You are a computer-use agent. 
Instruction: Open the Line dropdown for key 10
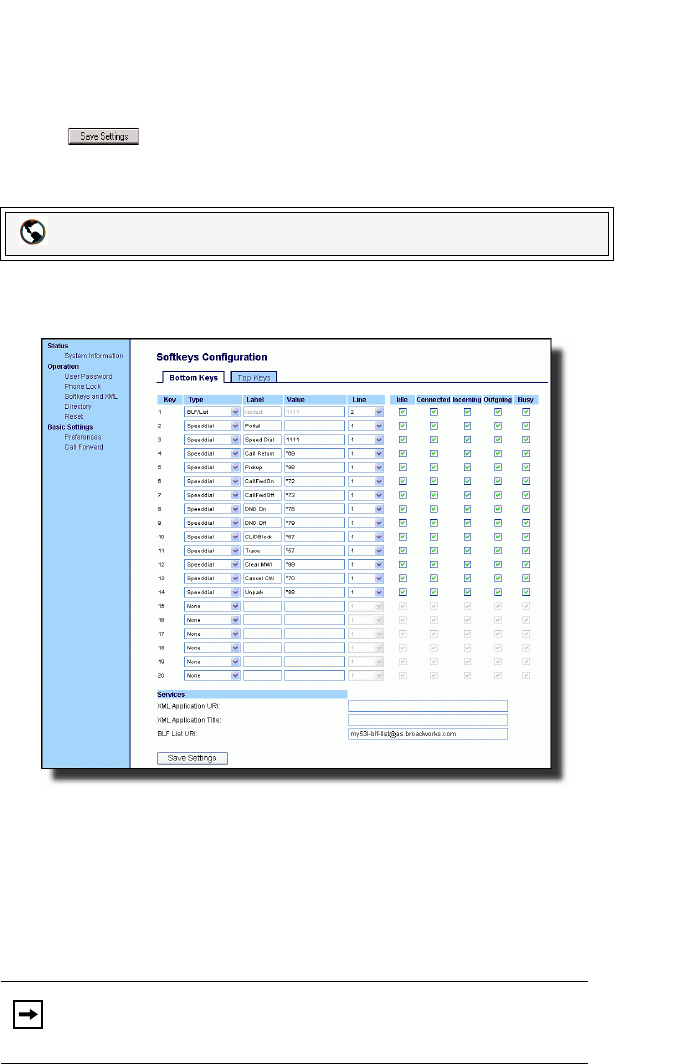click(366, 537)
